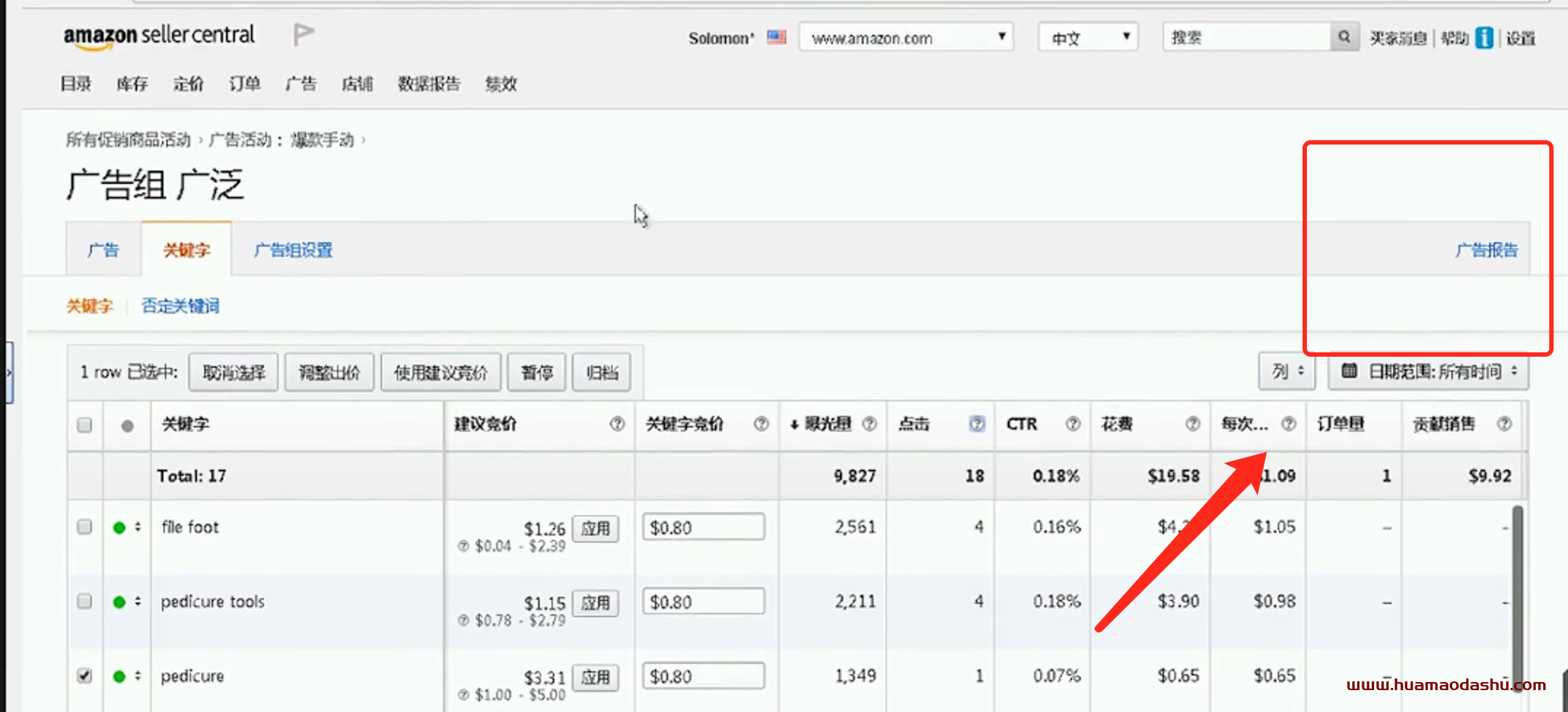Click the table vertical scrollbar

pyautogui.click(x=1517, y=591)
